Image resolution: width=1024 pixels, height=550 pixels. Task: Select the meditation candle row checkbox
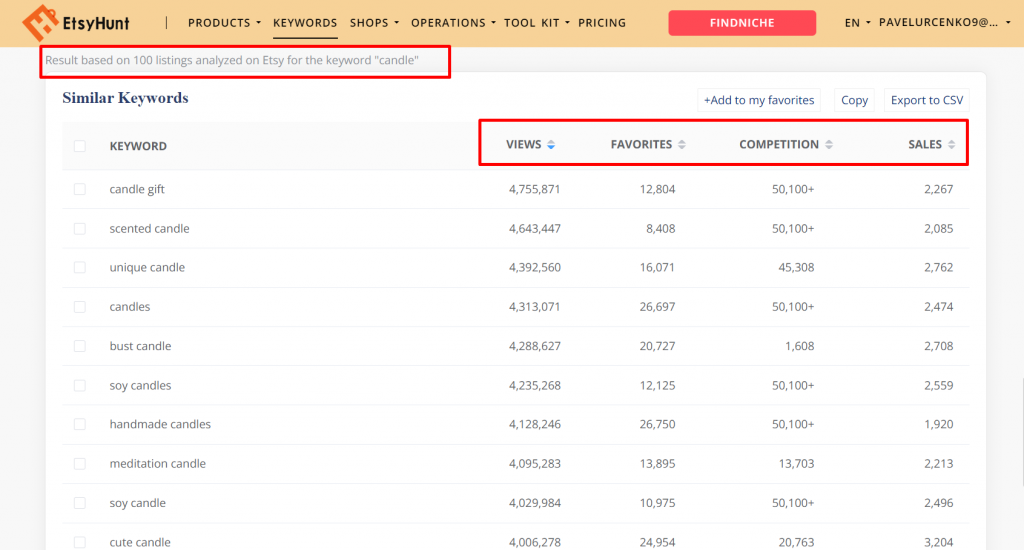coord(80,464)
